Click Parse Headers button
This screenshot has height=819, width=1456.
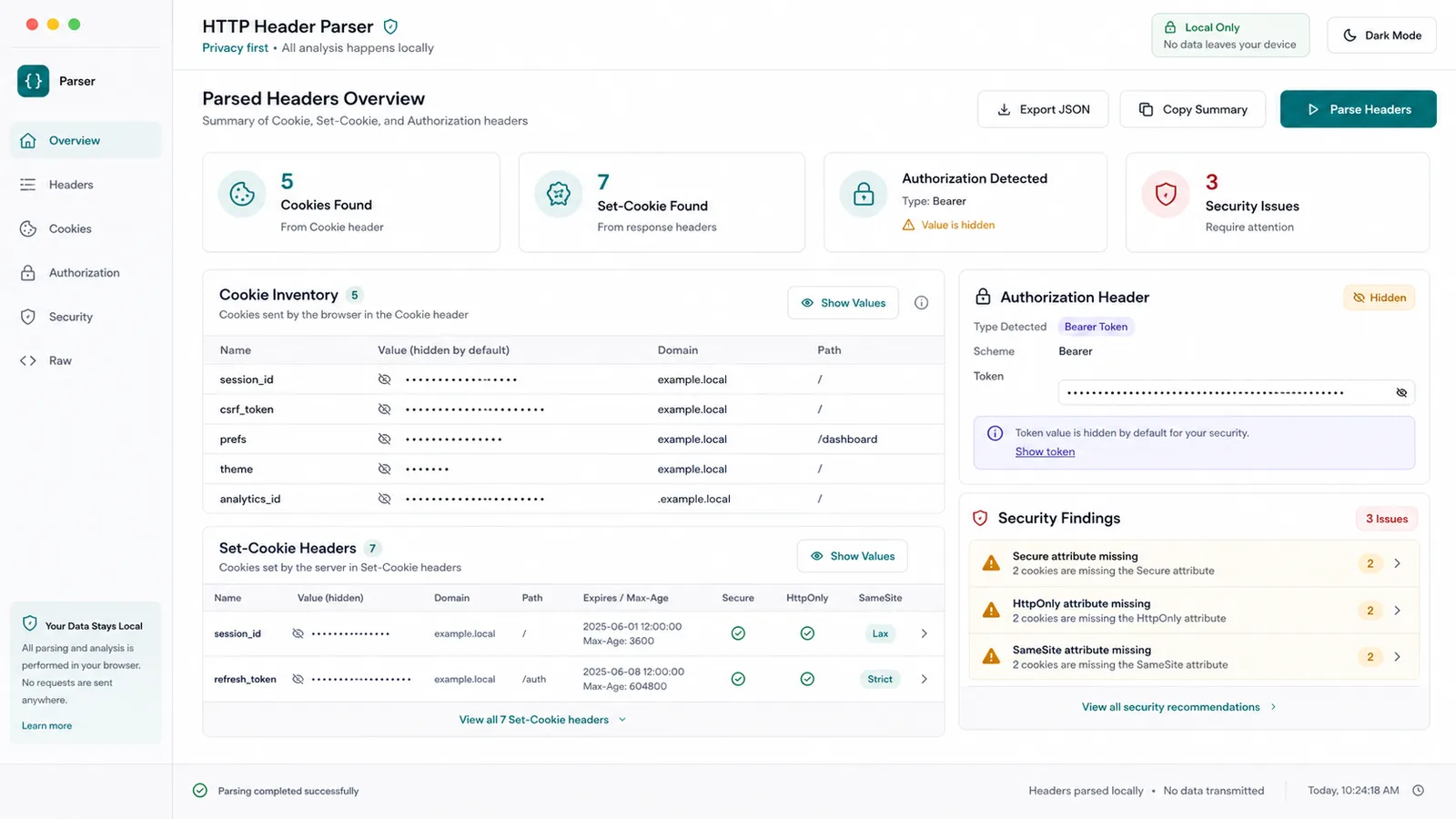coord(1358,109)
